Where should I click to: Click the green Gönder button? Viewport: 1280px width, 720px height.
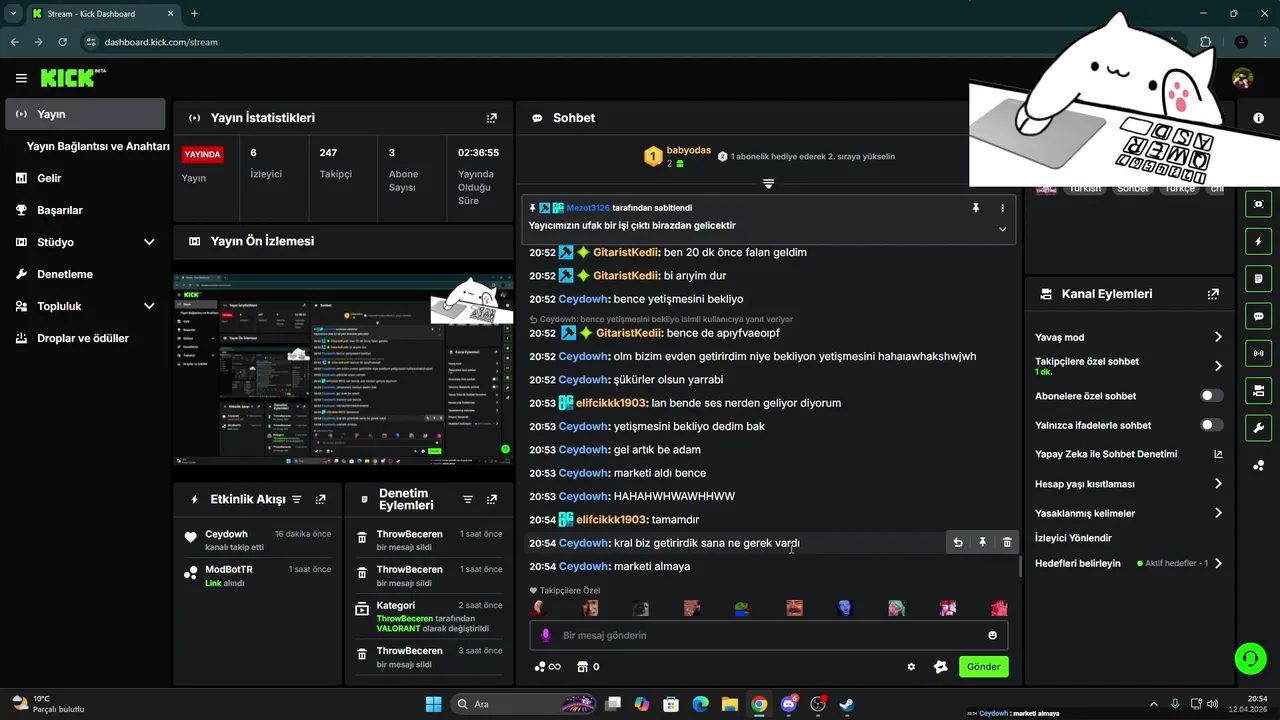(984, 667)
